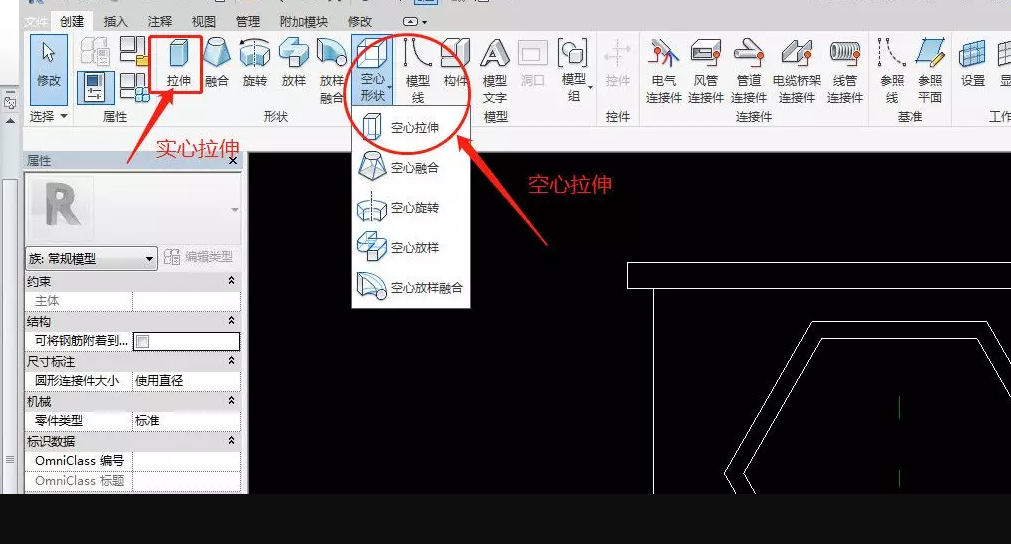Screen dimensions: 1011x544
Task: Choose the 融合 blend tool
Action: (x=217, y=64)
